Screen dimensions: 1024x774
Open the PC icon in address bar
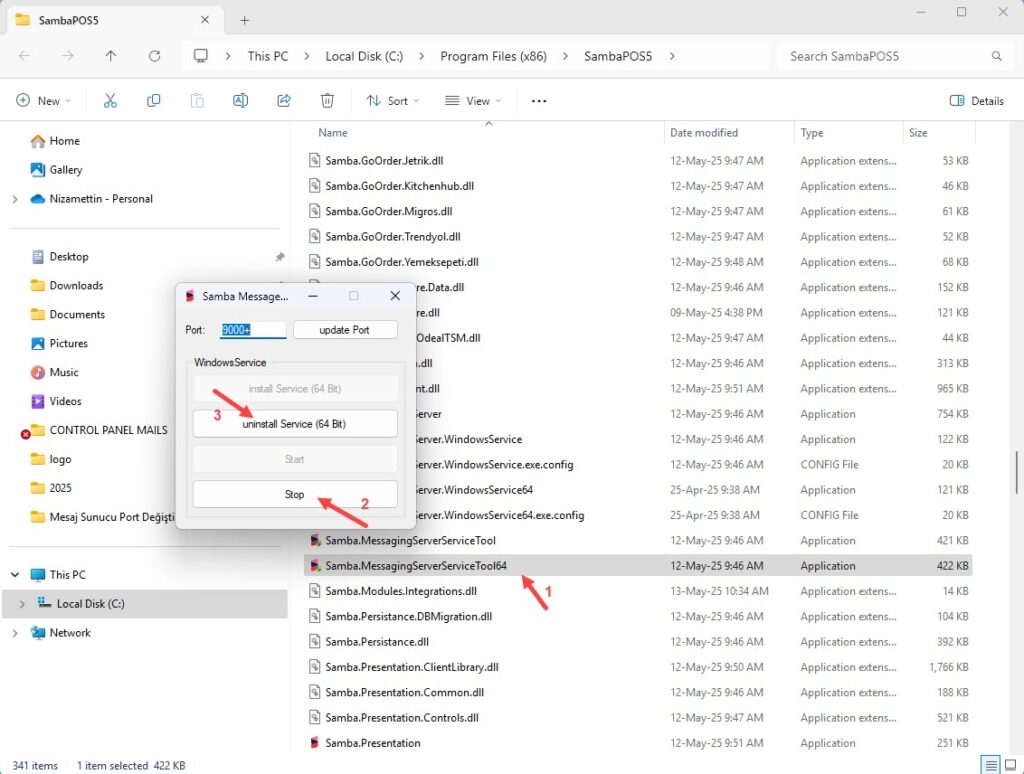tap(200, 56)
